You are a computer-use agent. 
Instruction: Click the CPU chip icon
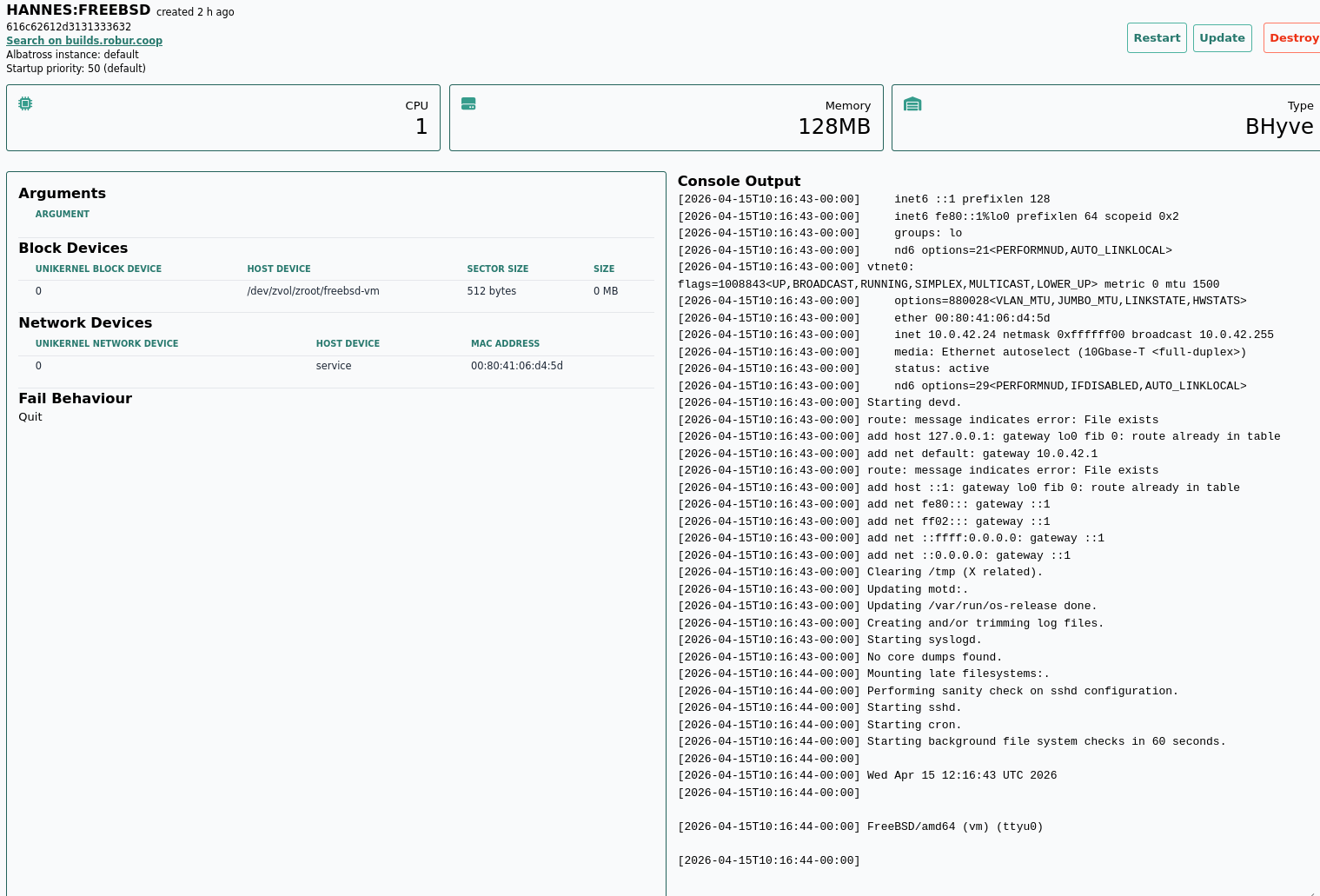[x=24, y=103]
